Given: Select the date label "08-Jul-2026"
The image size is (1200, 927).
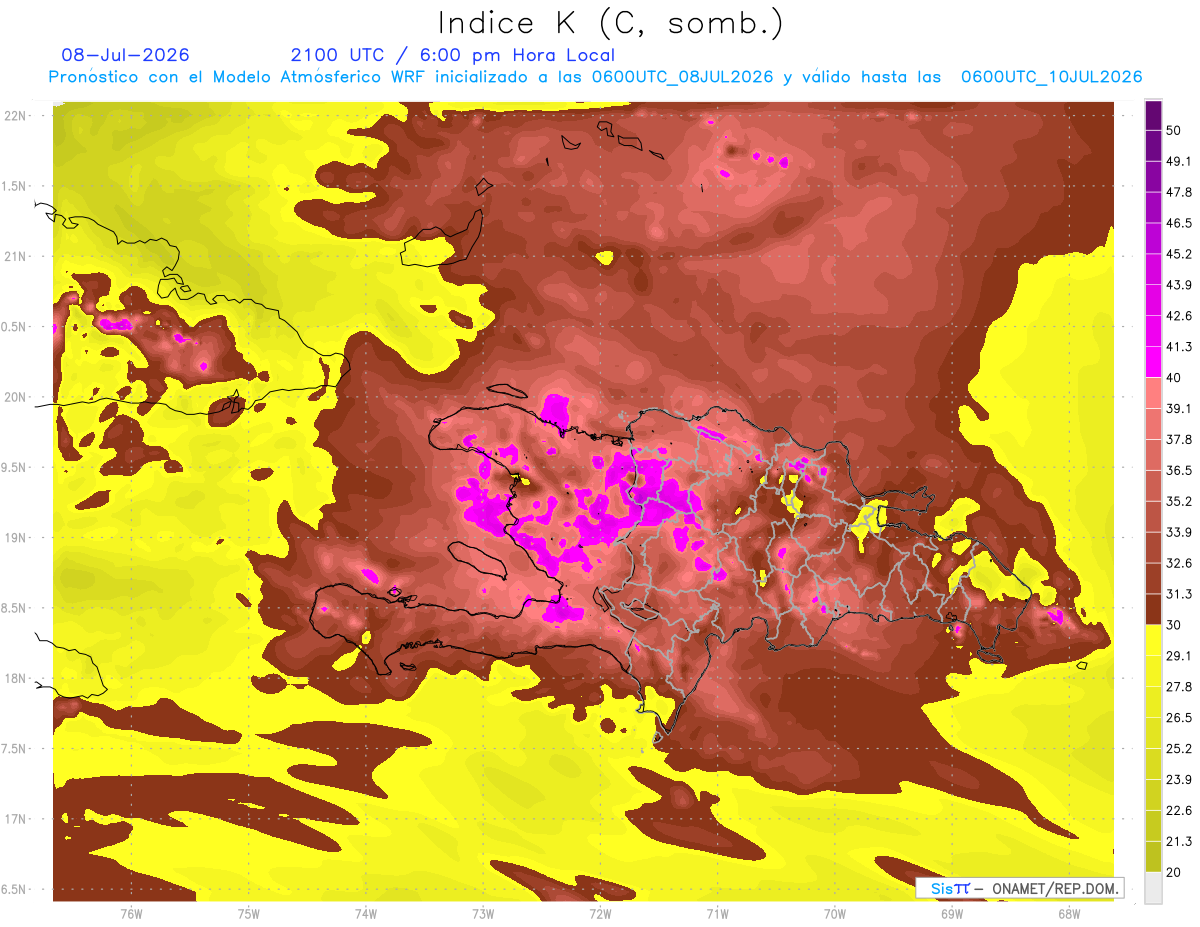Looking at the screenshot, I should tap(125, 55).
